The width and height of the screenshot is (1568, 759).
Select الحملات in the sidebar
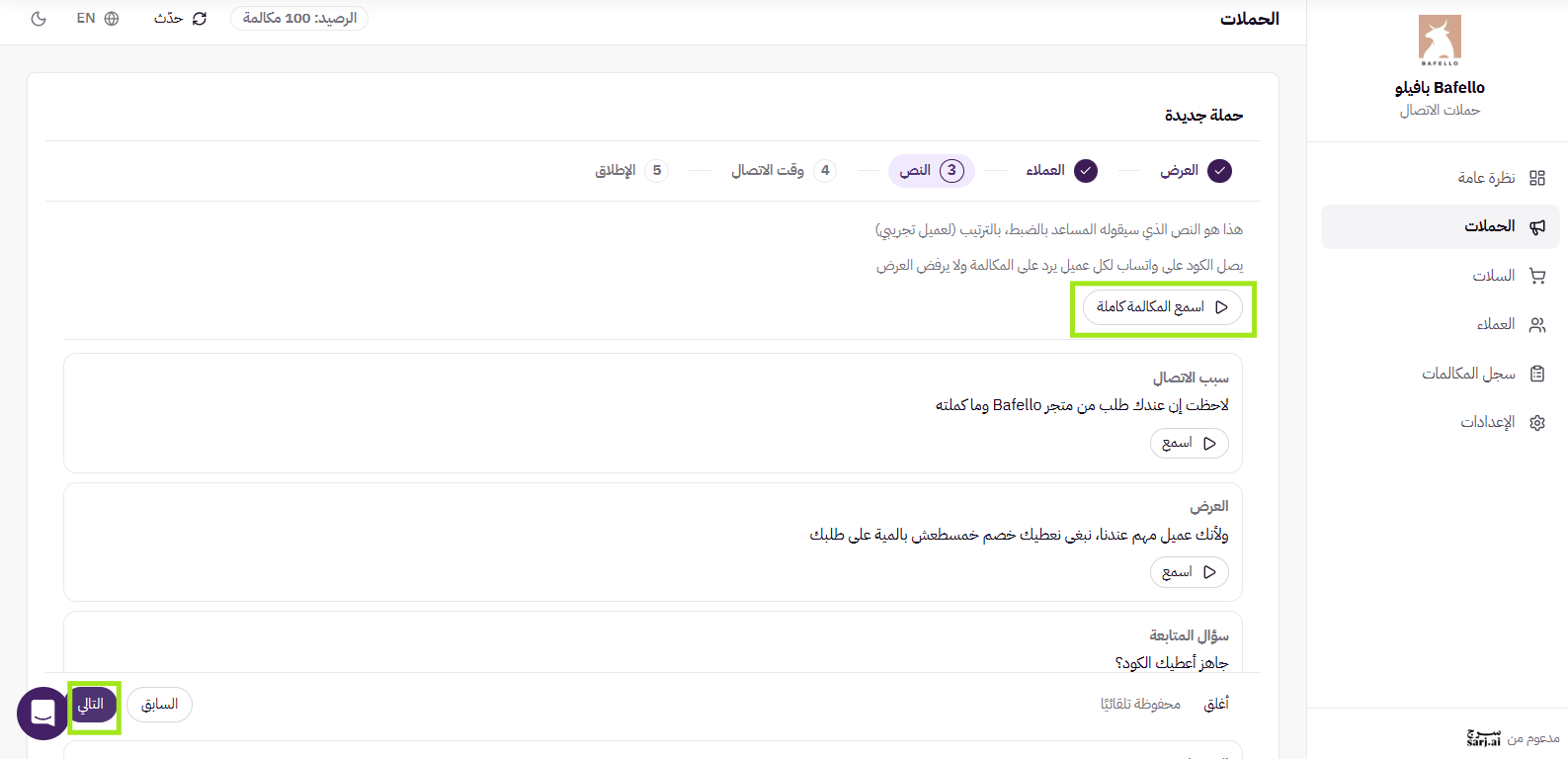tap(1441, 226)
